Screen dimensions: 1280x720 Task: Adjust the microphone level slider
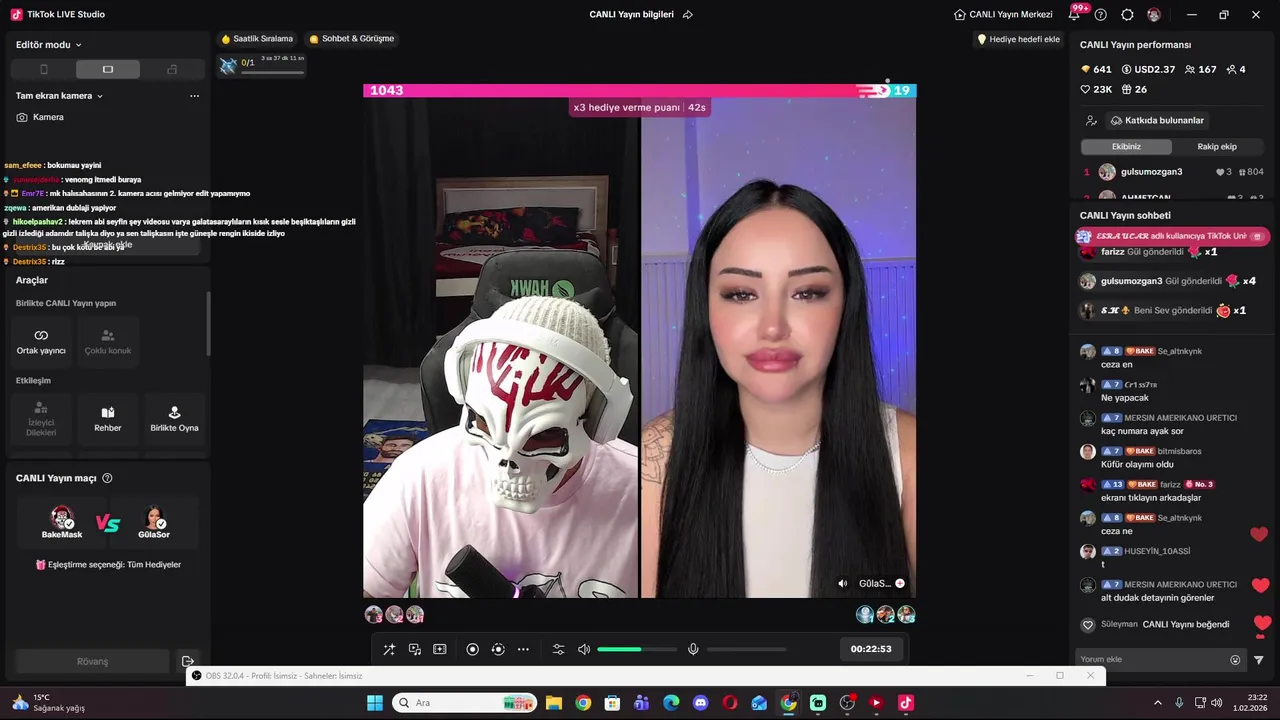pyautogui.click(x=746, y=649)
